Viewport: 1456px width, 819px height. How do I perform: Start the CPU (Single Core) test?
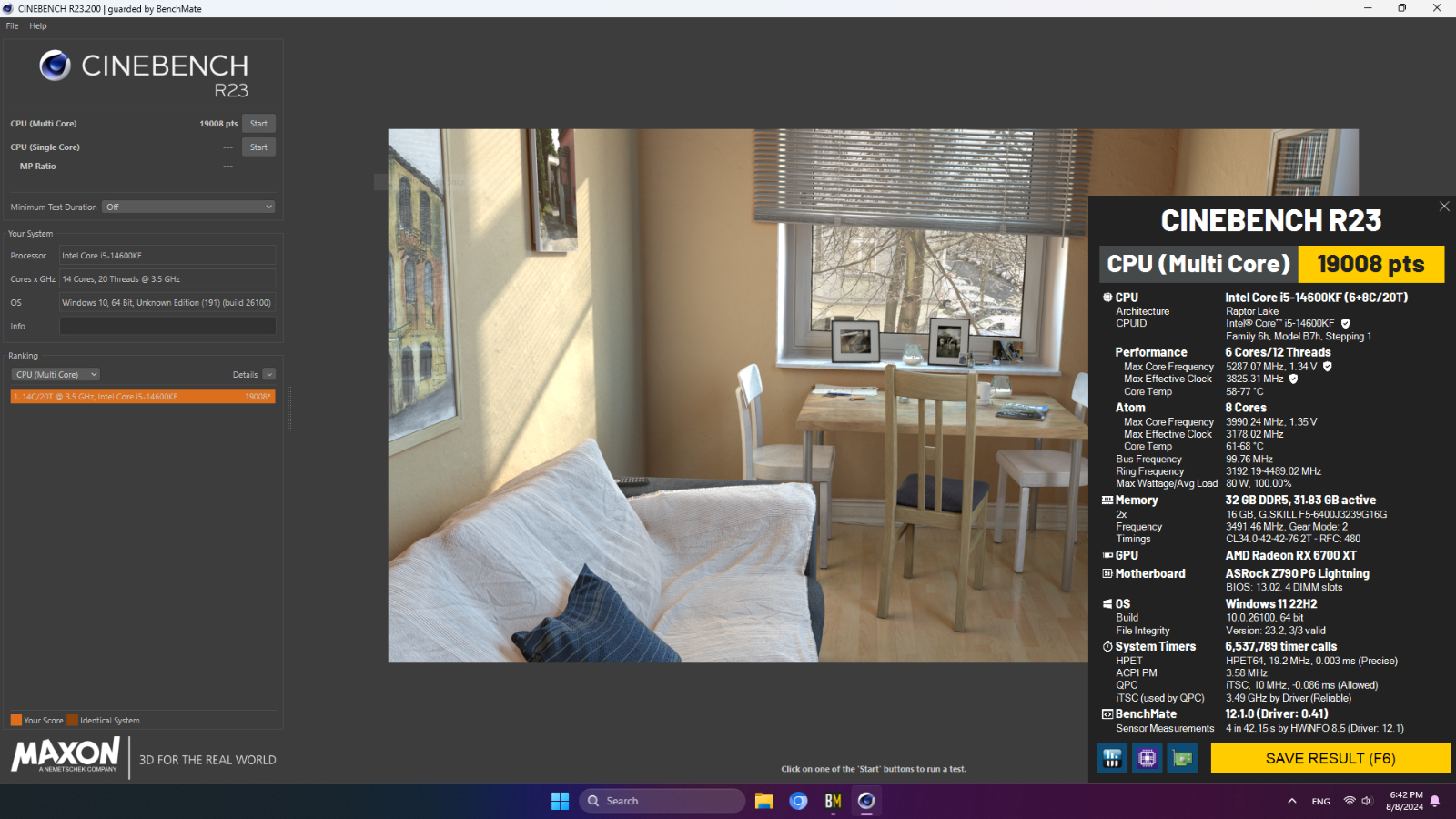click(258, 147)
